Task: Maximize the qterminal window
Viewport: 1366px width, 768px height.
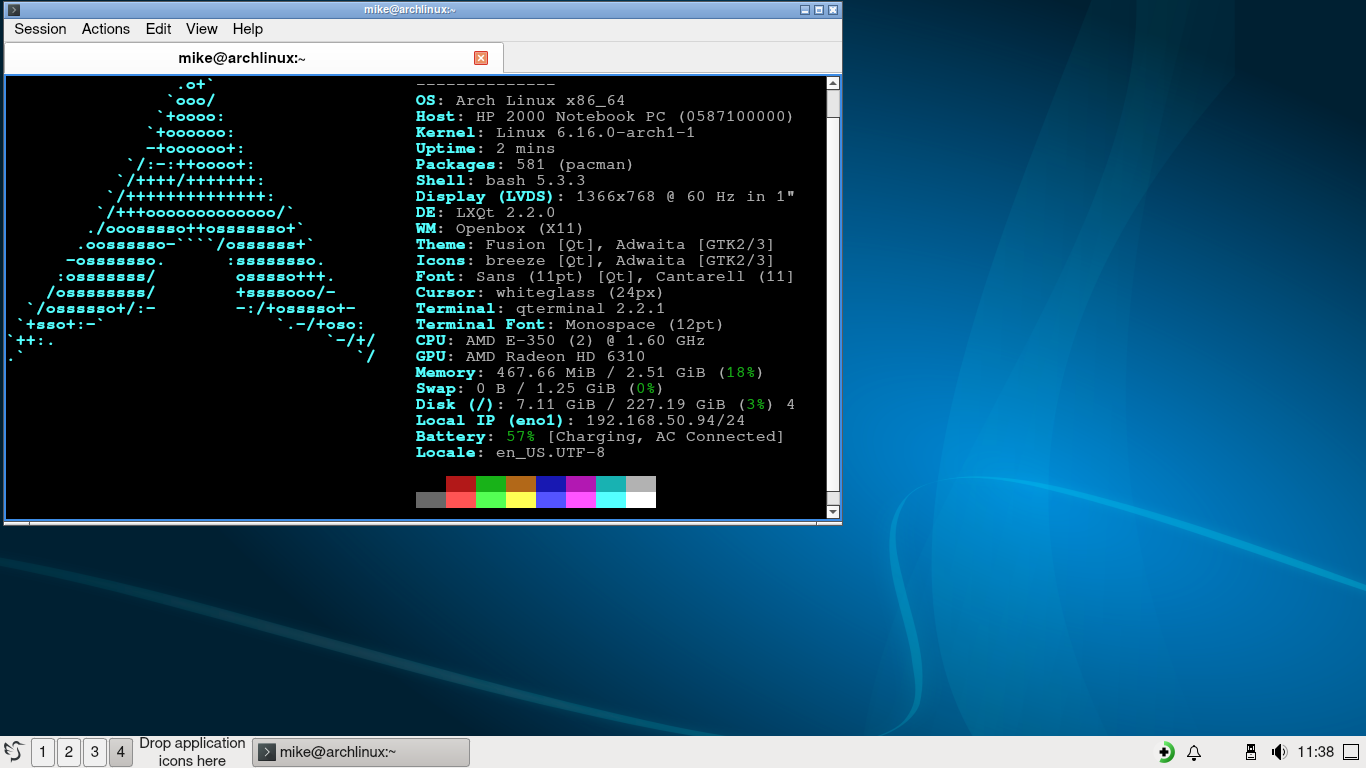Action: (x=819, y=9)
